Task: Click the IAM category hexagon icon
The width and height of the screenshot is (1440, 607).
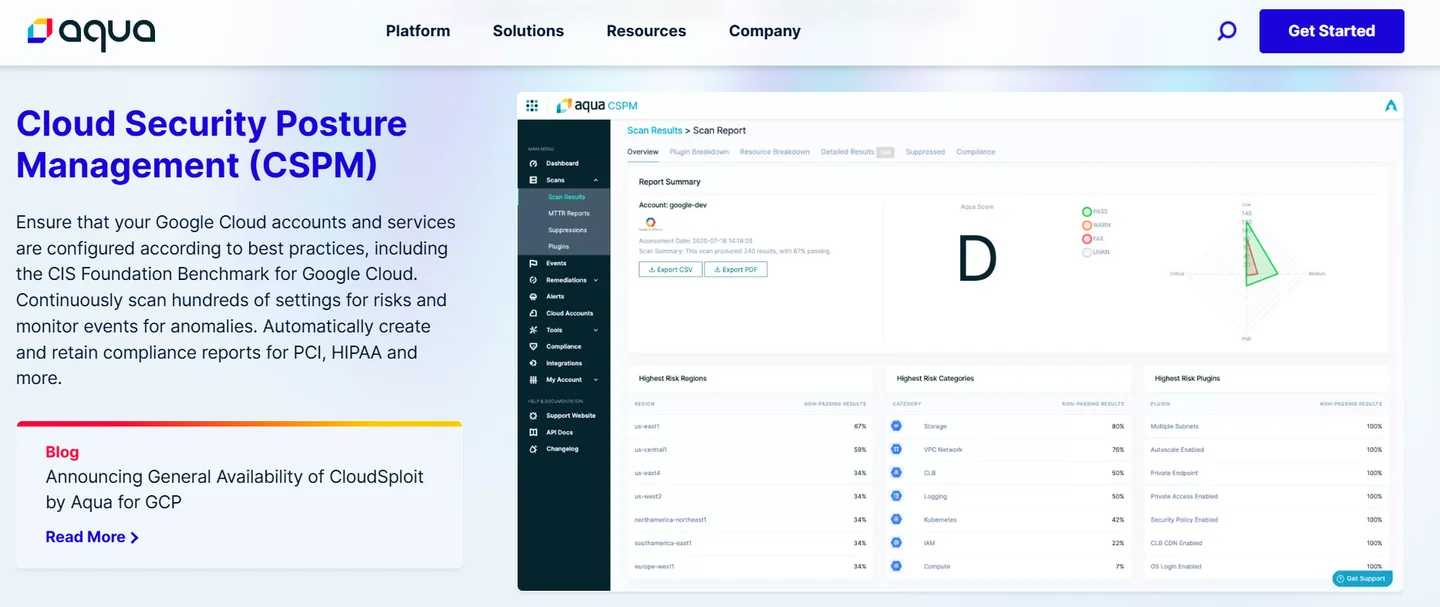Action: click(x=896, y=543)
